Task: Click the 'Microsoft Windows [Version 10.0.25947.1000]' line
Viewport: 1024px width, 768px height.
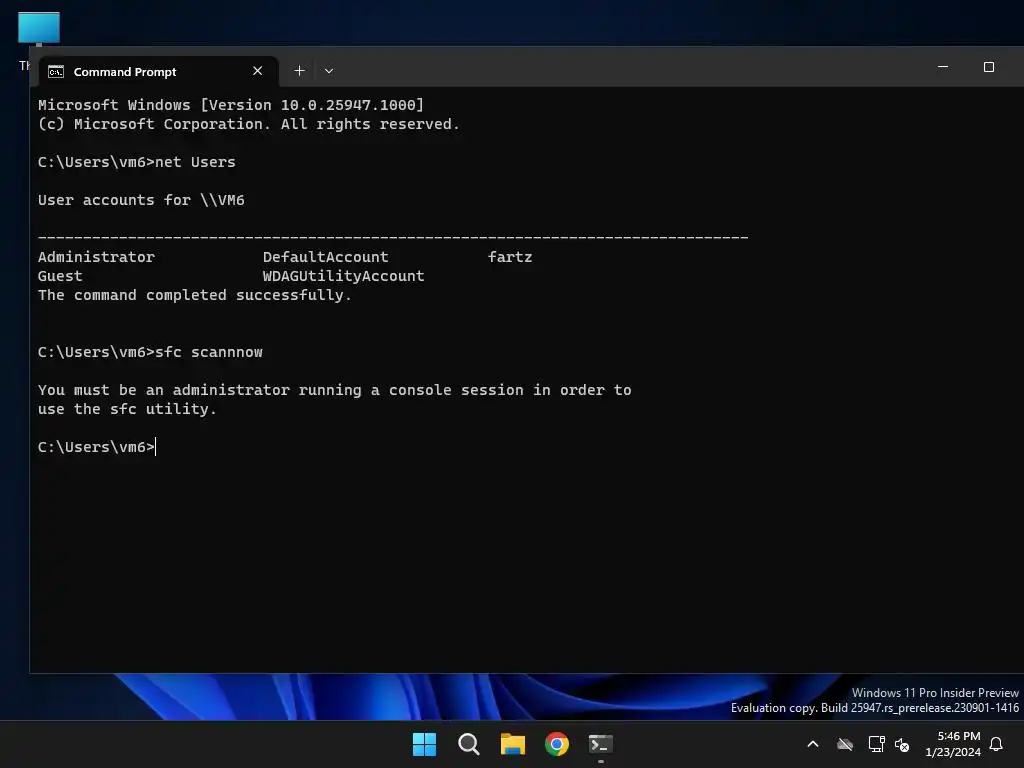Action: point(231,104)
